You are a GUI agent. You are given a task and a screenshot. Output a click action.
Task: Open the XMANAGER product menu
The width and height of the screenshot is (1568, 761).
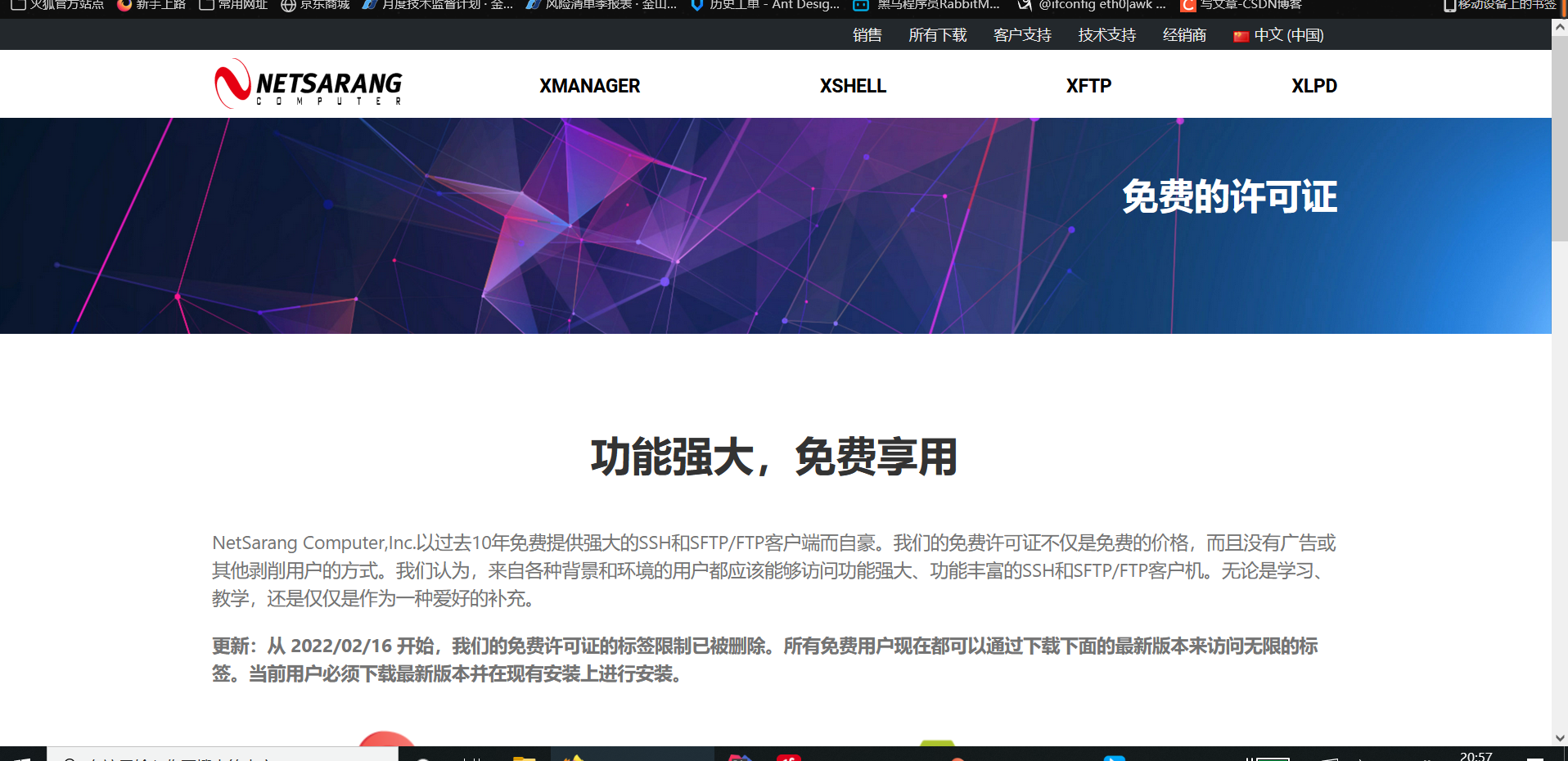click(x=589, y=86)
